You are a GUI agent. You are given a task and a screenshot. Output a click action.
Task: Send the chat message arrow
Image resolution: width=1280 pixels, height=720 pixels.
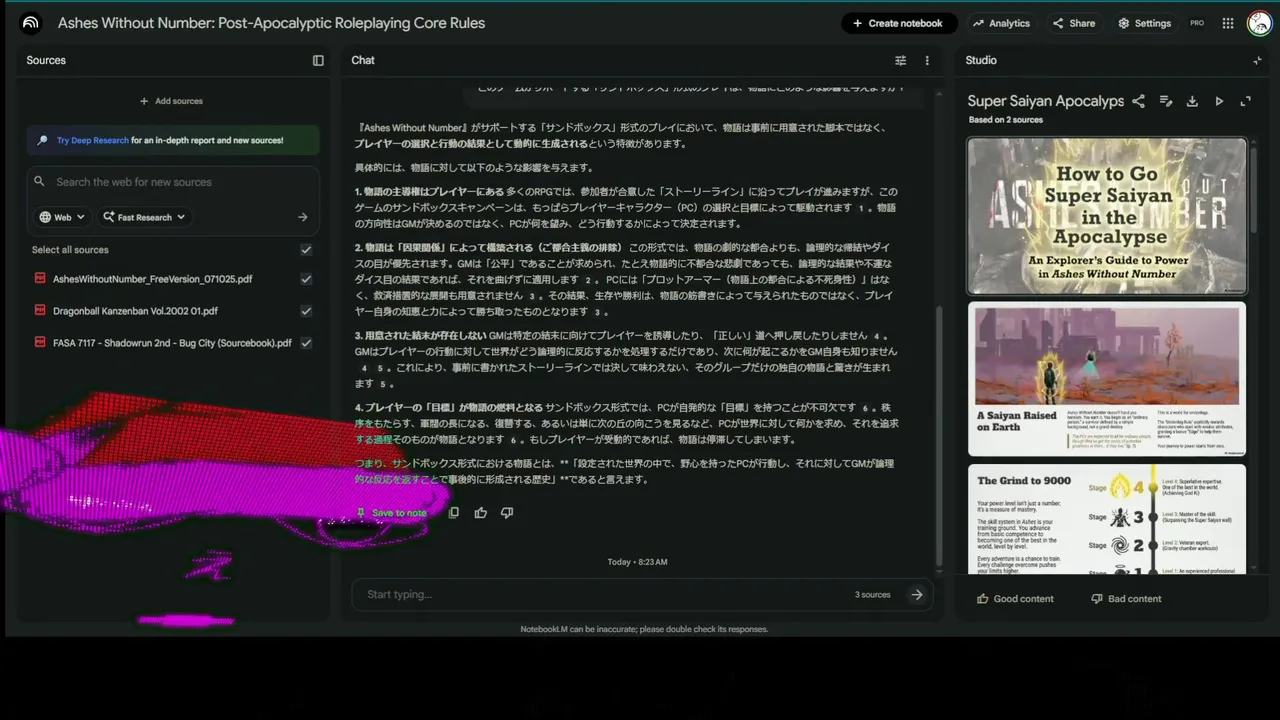tap(917, 594)
